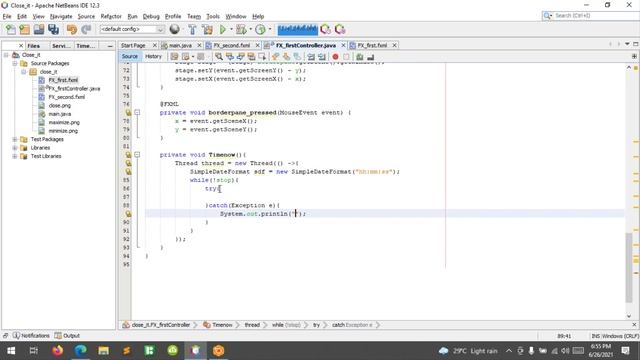Open the Source menu

click(x=86, y=16)
